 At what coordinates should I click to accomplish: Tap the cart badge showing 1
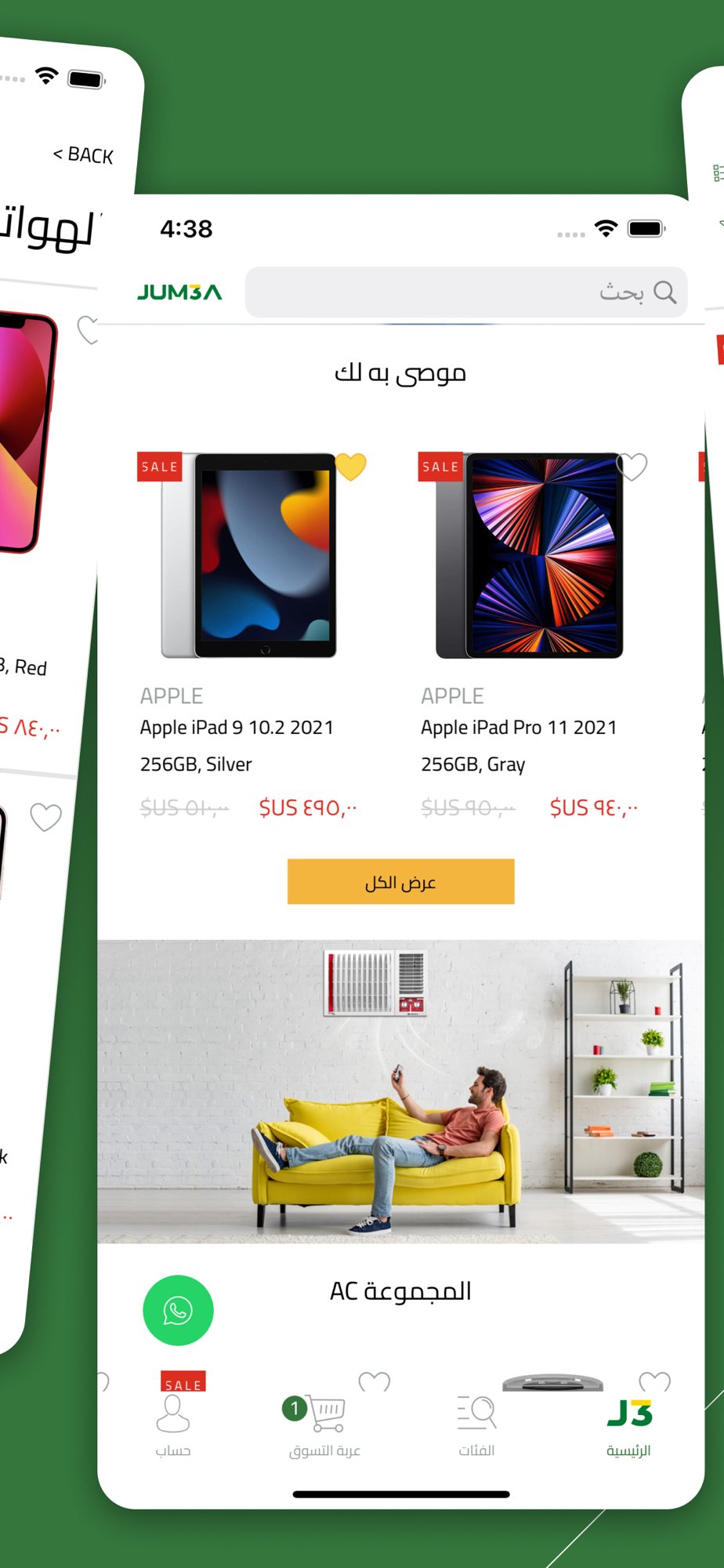pos(295,1409)
